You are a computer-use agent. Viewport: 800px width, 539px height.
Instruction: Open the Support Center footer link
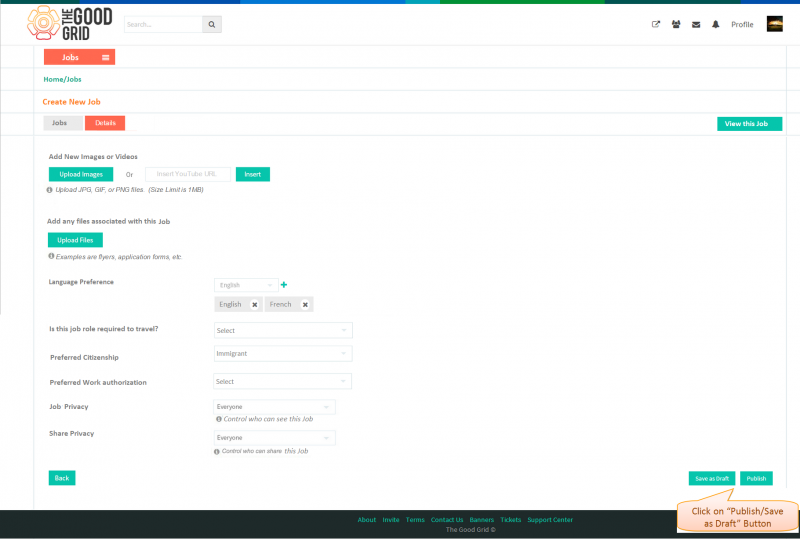pyautogui.click(x=550, y=520)
